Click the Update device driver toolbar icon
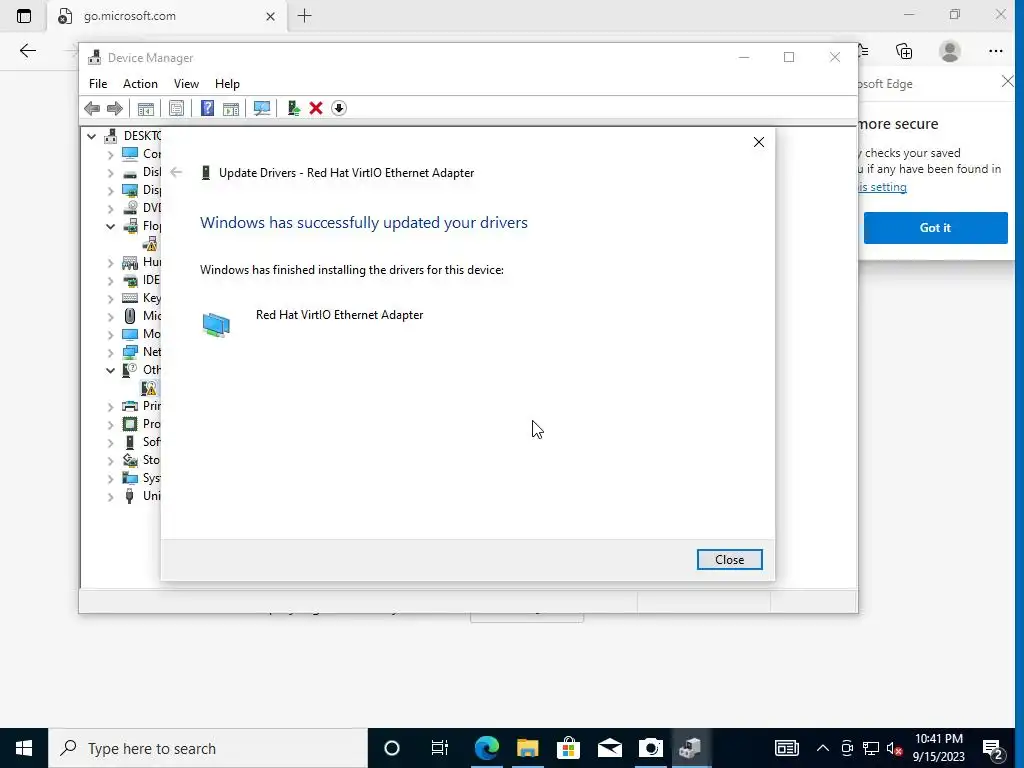 tap(293, 108)
